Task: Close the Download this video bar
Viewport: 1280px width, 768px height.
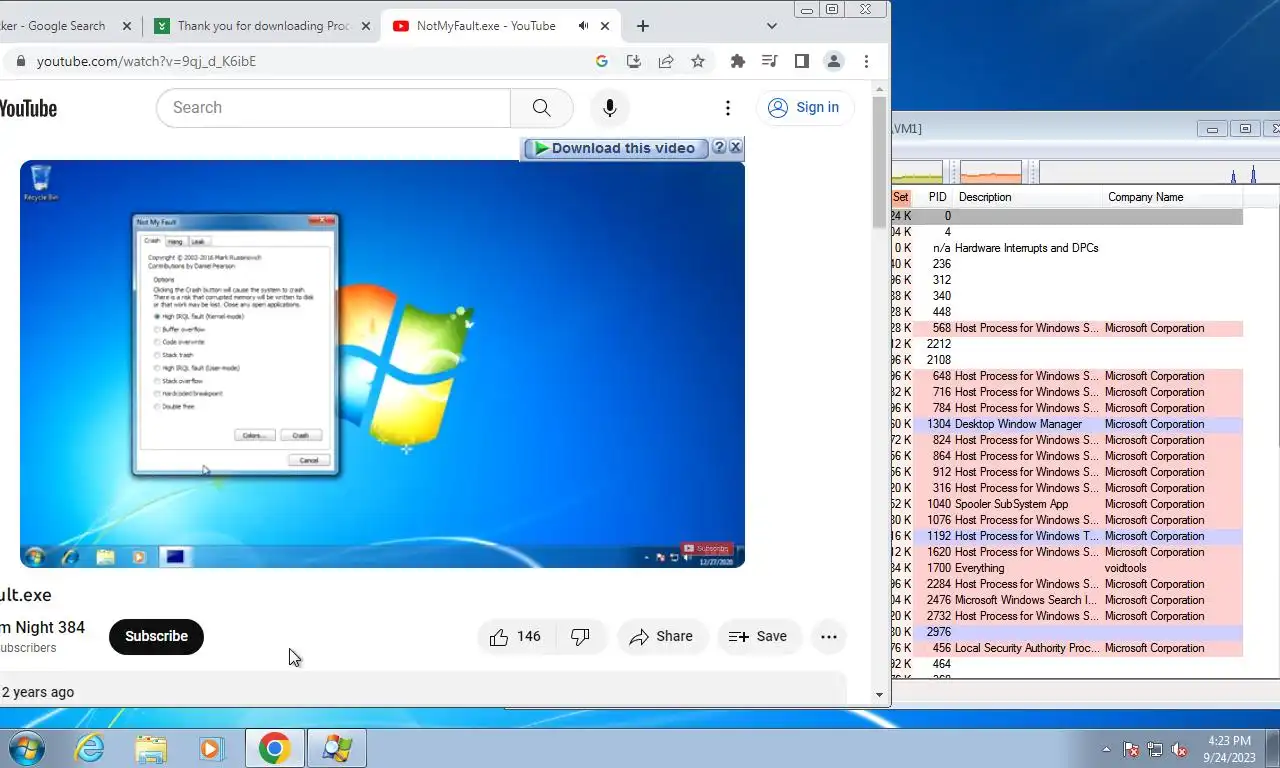Action: [x=735, y=147]
